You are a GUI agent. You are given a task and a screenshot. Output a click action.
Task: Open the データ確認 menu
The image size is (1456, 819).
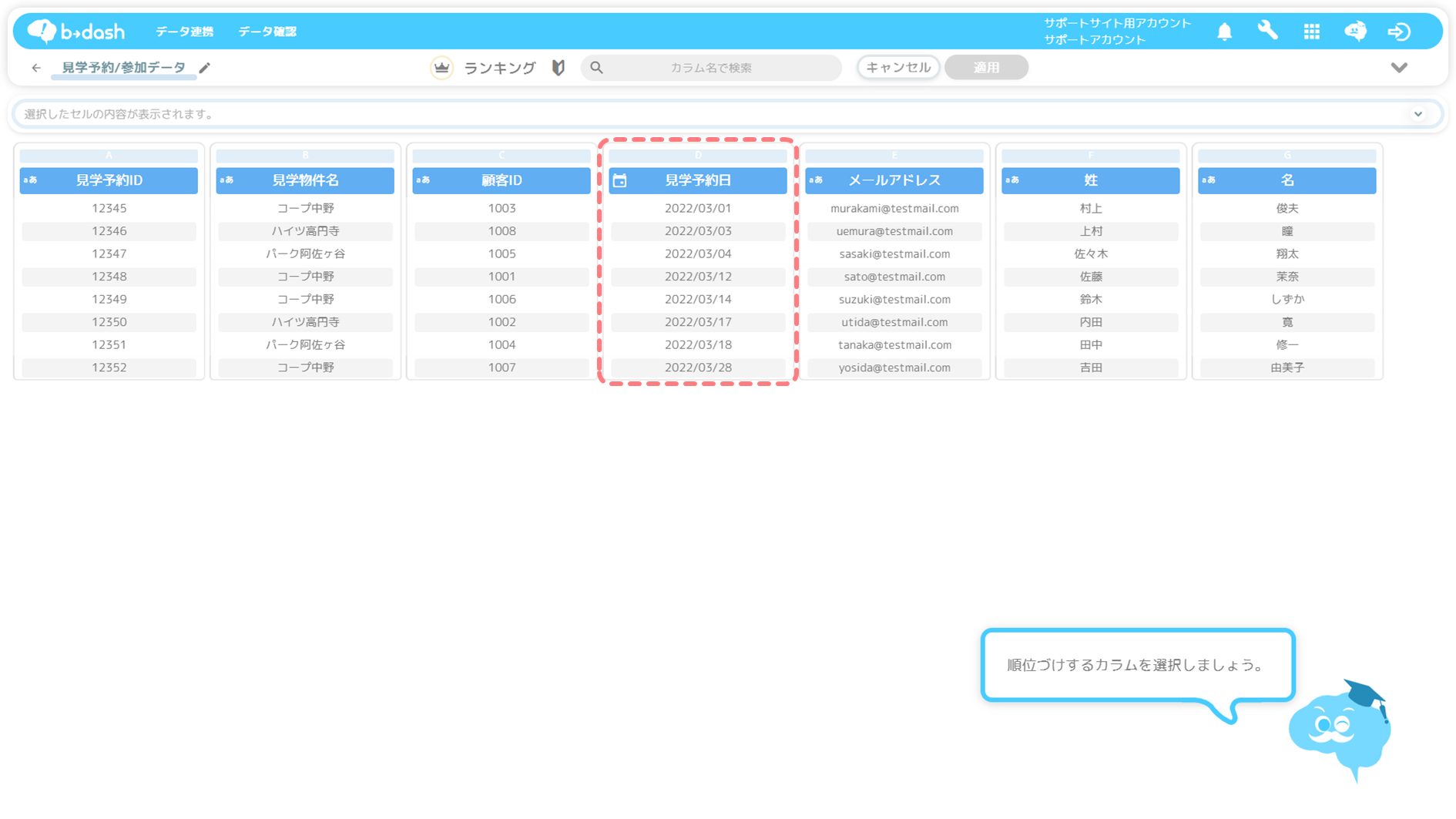[x=267, y=32]
